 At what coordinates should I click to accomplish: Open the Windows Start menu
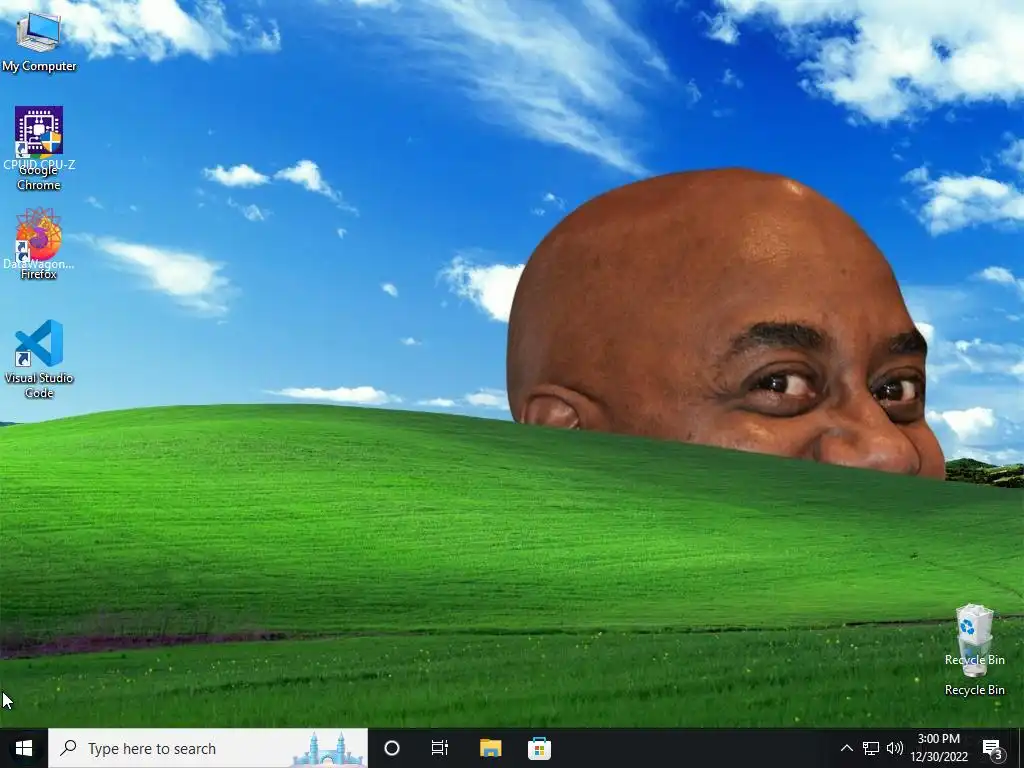click(x=24, y=748)
